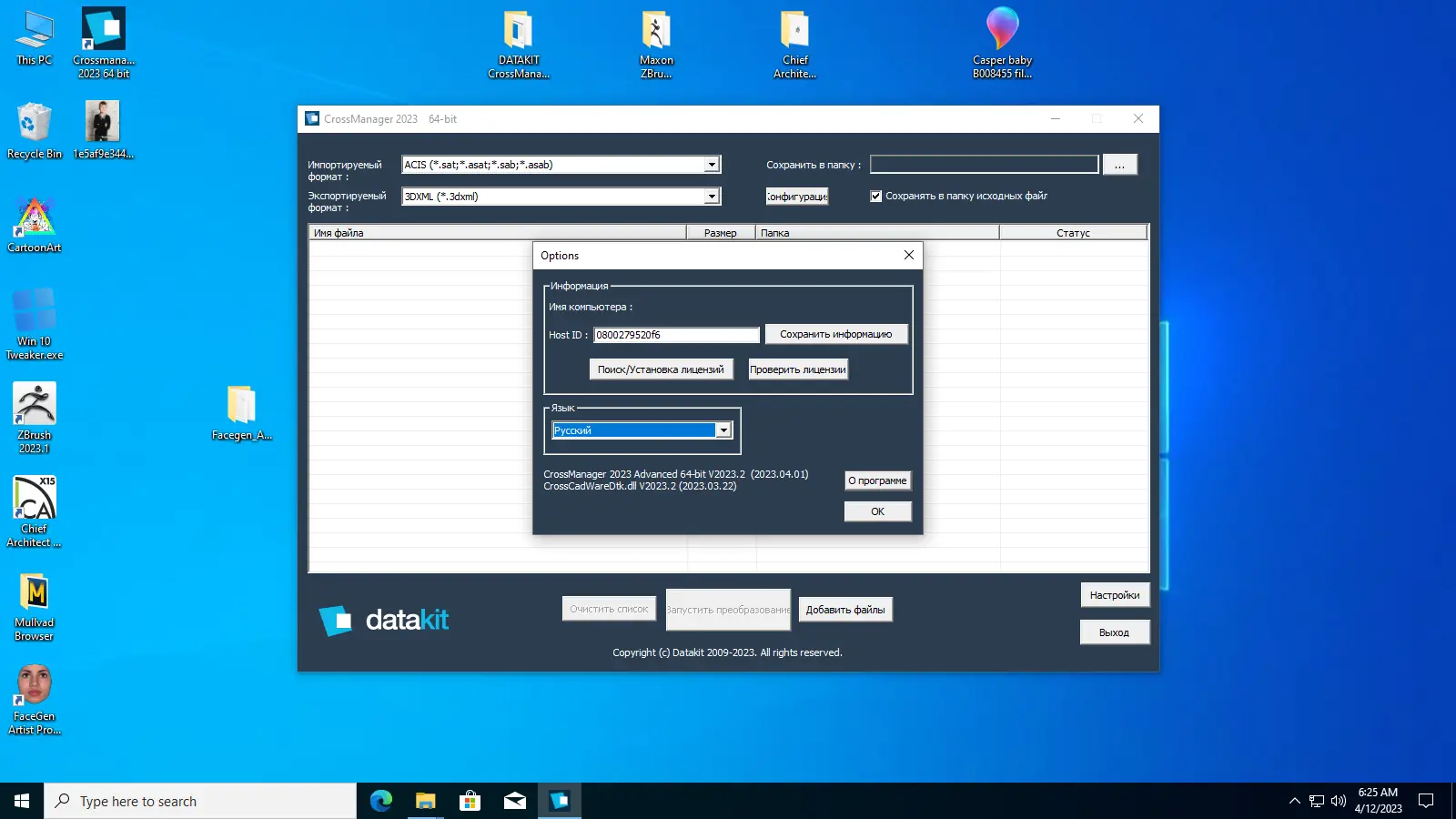1456x819 pixels.
Task: Click Проверить лицензии button
Action: pos(798,369)
